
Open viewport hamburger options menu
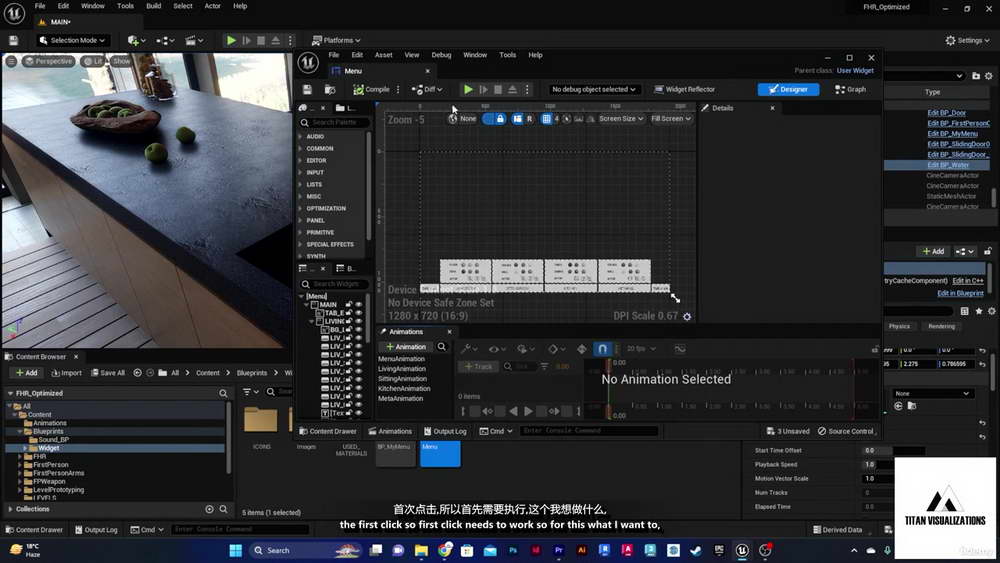[x=11, y=61]
